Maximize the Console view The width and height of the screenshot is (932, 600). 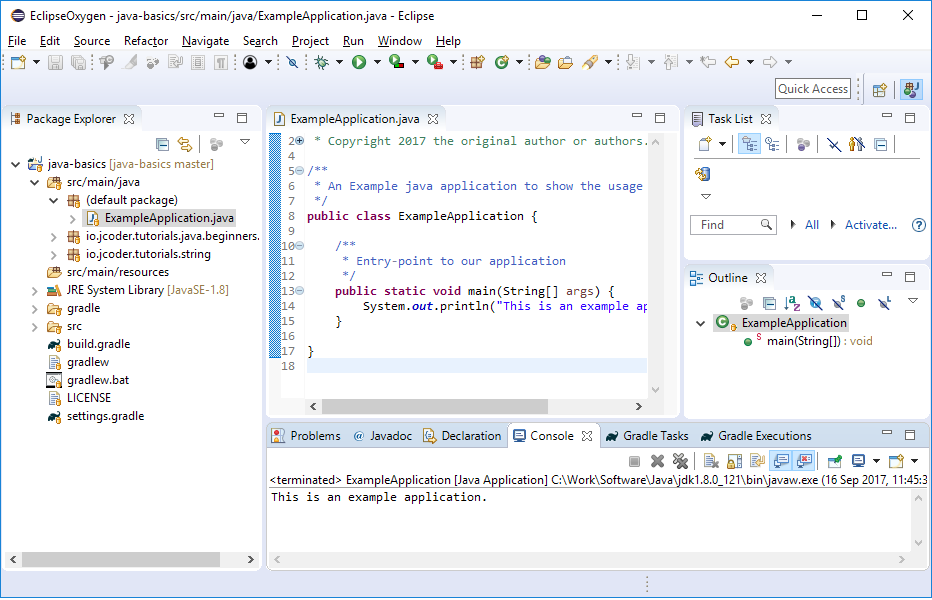coord(910,435)
